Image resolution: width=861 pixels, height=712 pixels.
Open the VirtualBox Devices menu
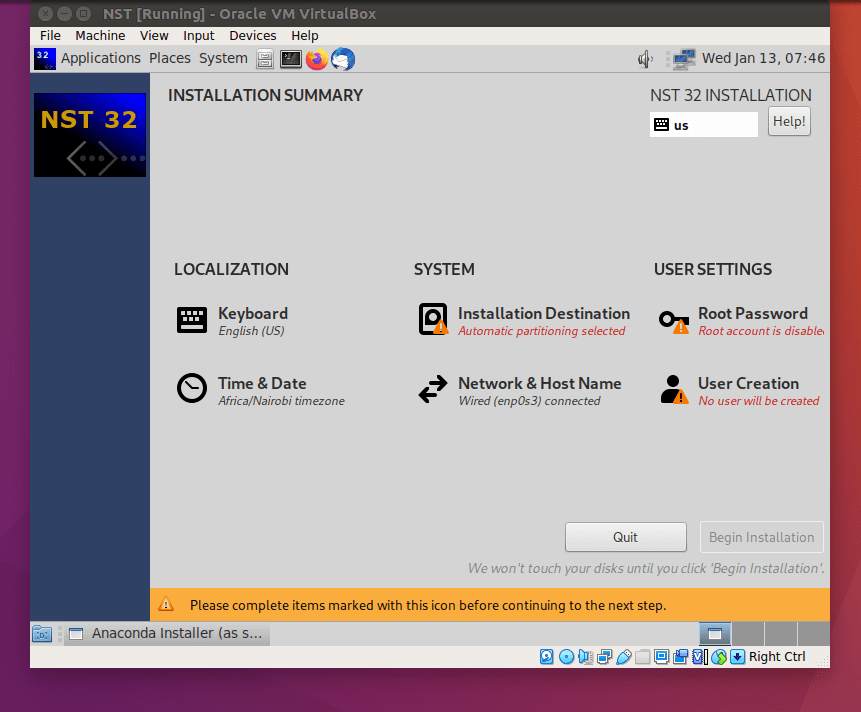pos(253,36)
